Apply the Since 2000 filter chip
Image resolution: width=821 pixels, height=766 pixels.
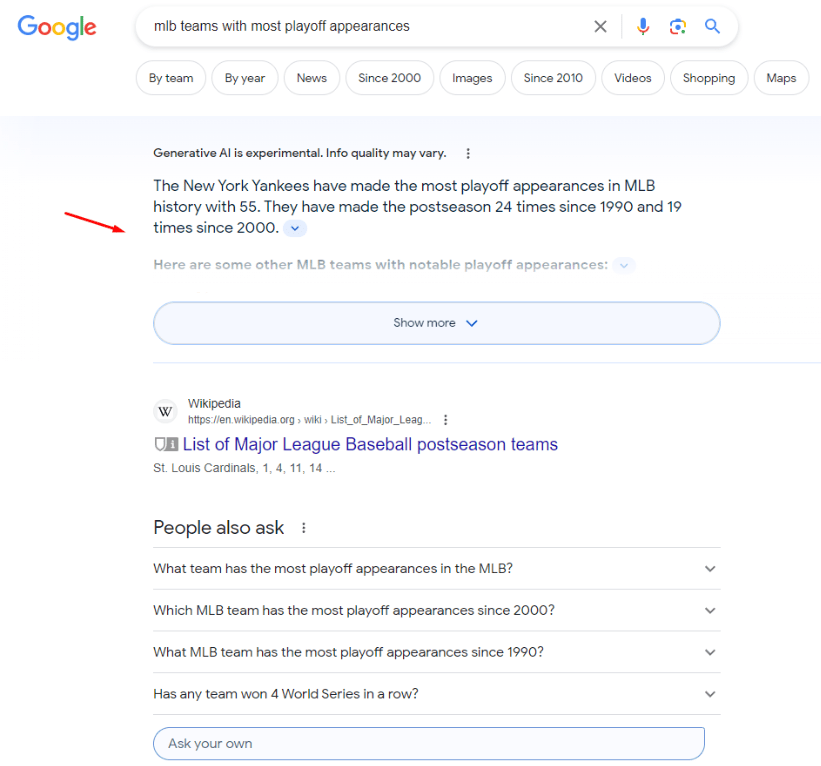click(x=389, y=78)
